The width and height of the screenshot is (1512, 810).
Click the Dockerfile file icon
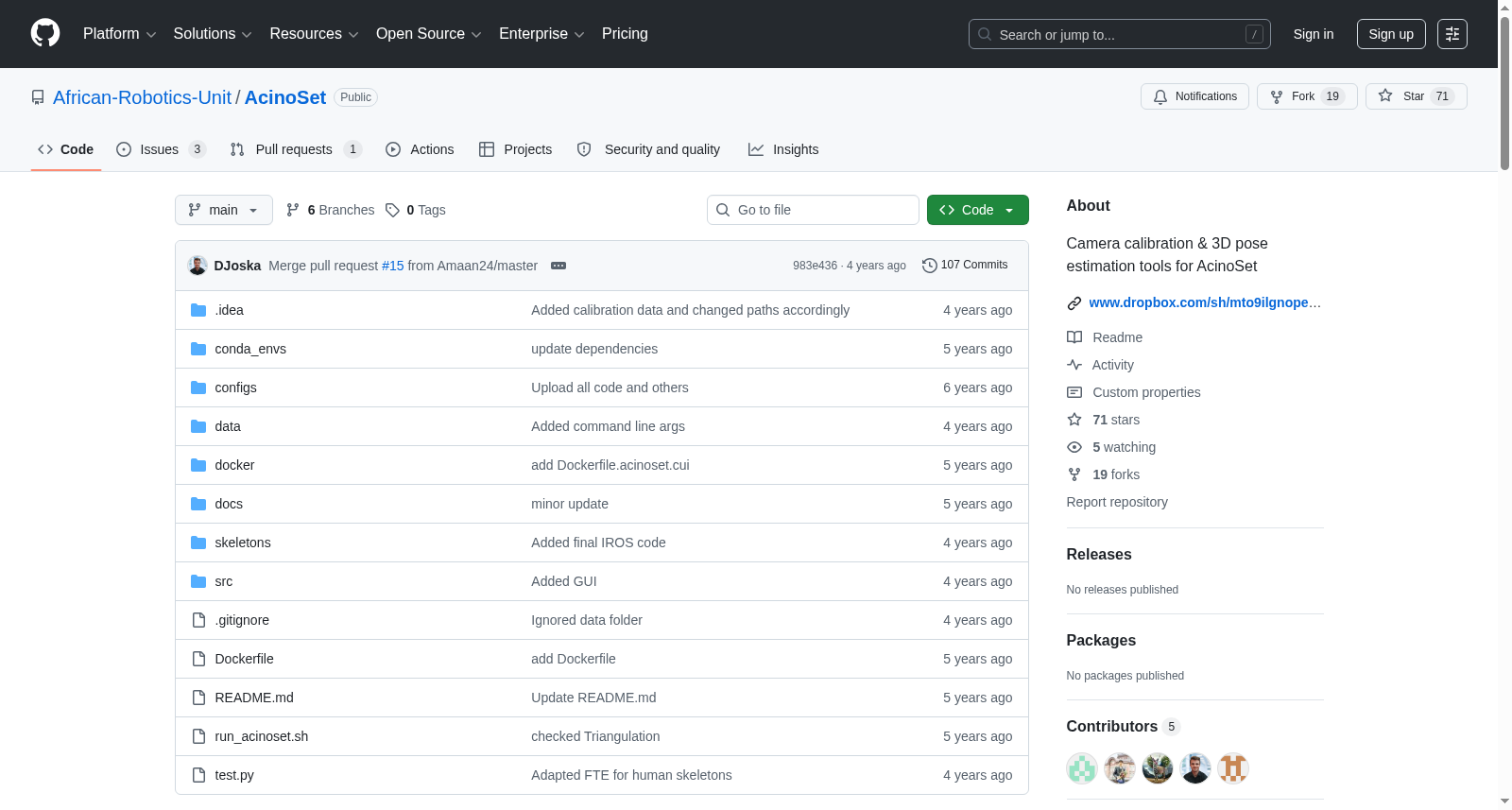click(x=198, y=659)
